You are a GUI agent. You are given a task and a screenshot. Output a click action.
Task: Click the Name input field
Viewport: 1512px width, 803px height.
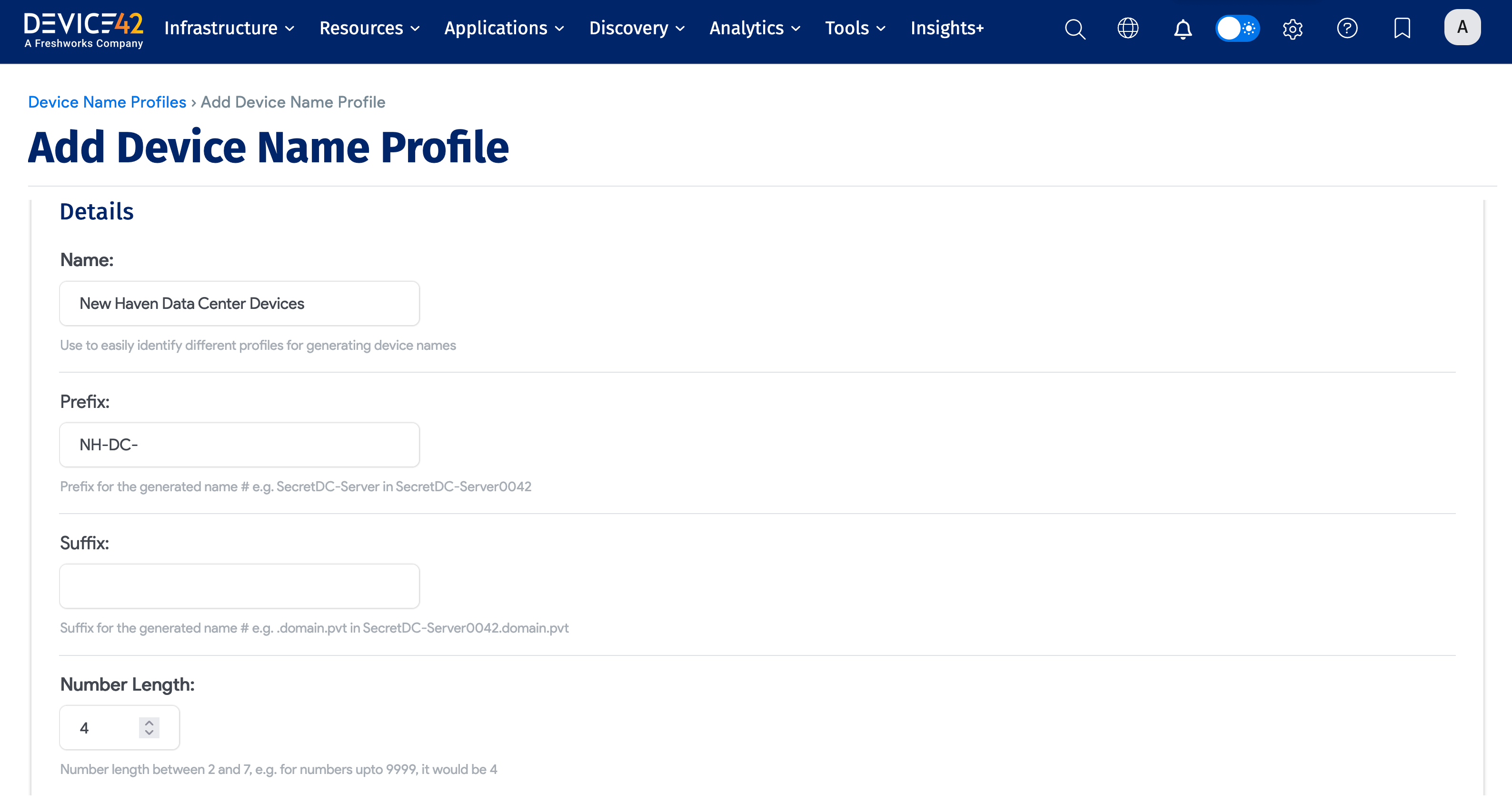(239, 304)
